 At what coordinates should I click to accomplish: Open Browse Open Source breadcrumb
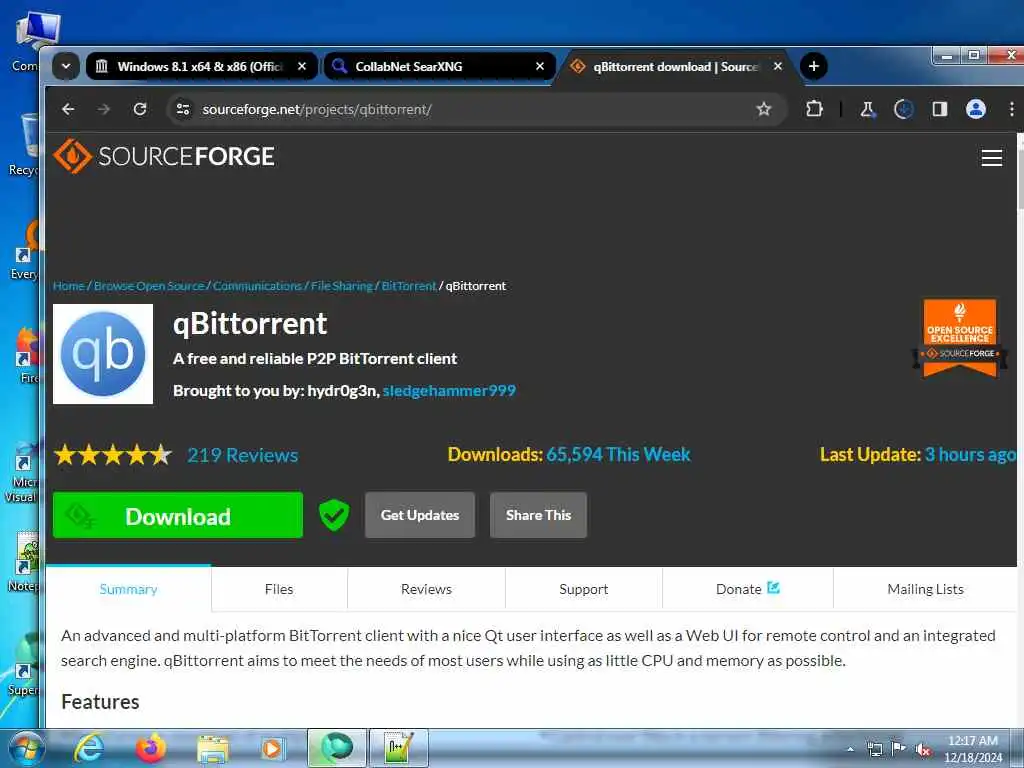click(x=149, y=286)
